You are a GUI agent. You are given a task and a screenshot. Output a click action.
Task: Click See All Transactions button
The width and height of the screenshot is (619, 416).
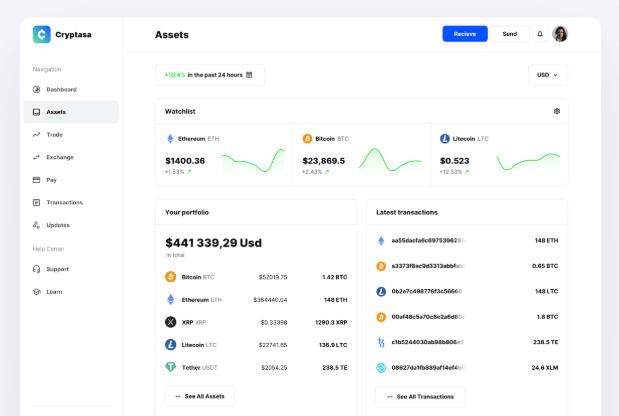click(x=420, y=397)
